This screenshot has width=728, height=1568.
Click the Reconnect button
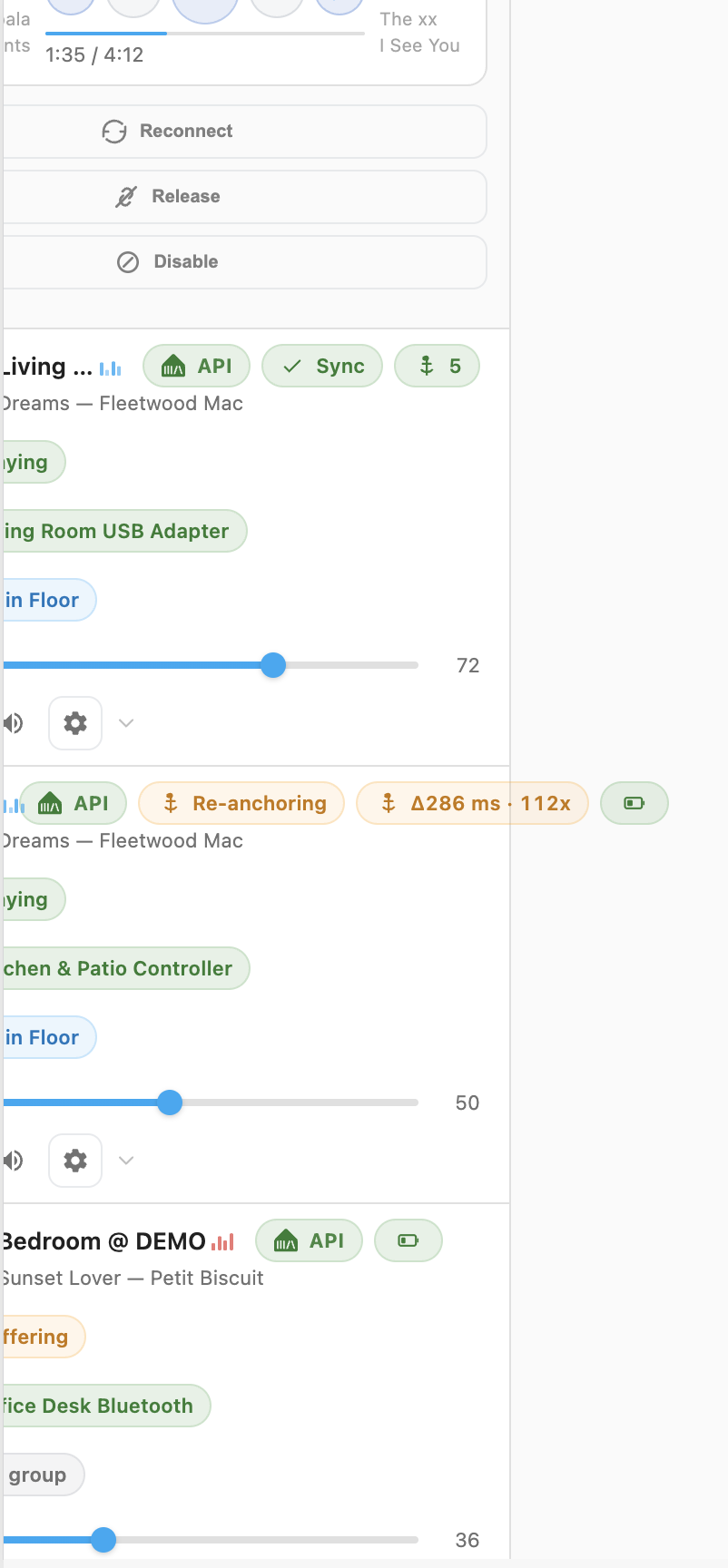[243, 132]
